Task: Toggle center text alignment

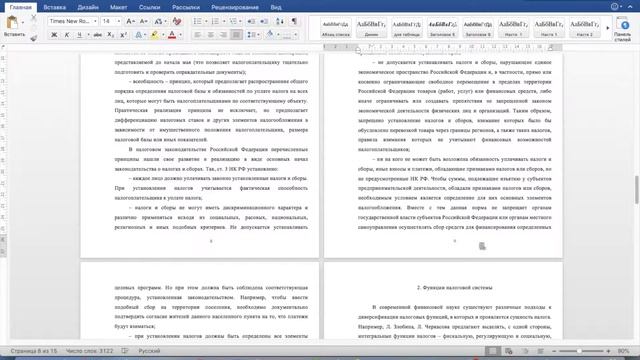Action: (210, 35)
